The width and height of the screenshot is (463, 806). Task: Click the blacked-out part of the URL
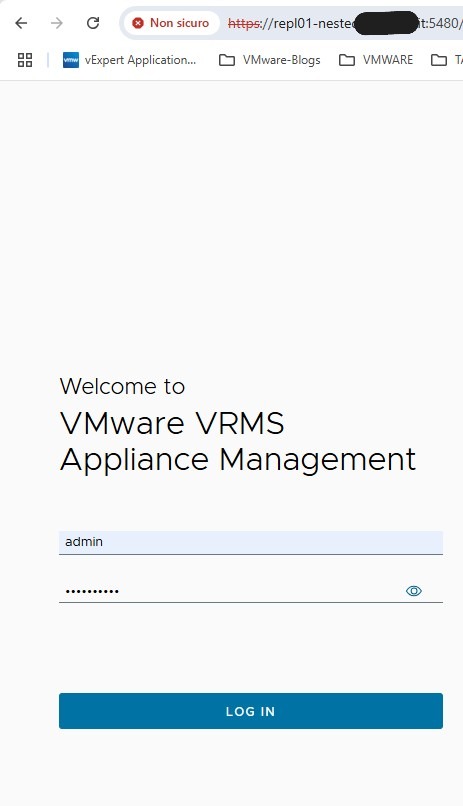click(x=386, y=23)
